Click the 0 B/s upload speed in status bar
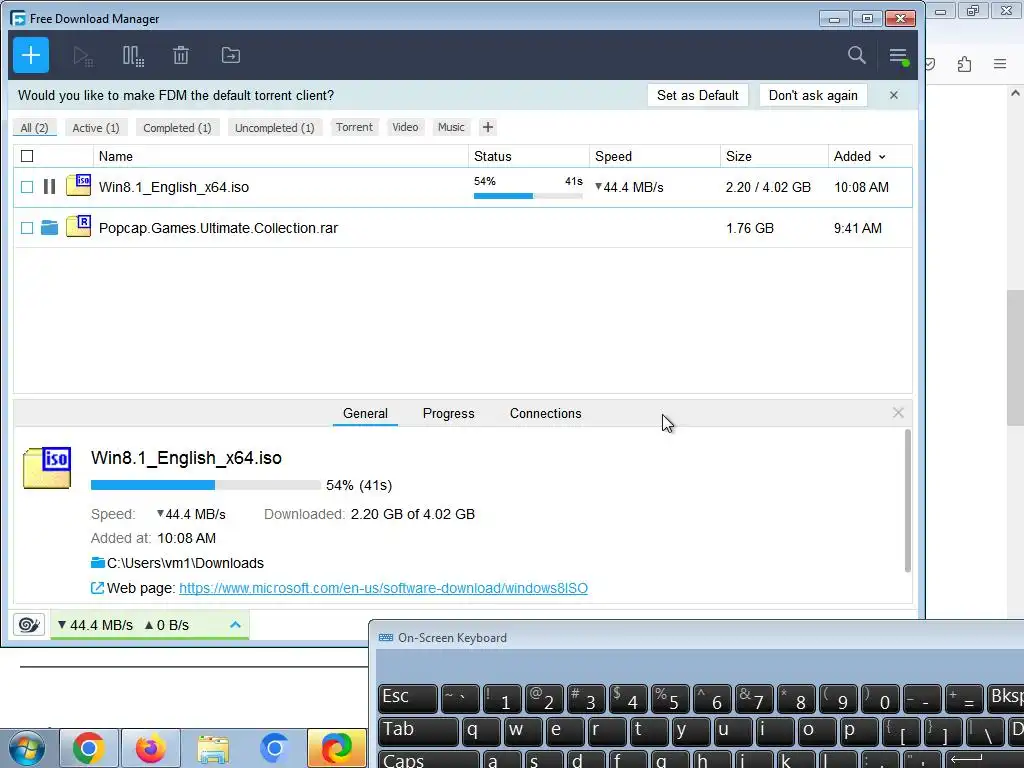1024x768 pixels. (x=167, y=625)
